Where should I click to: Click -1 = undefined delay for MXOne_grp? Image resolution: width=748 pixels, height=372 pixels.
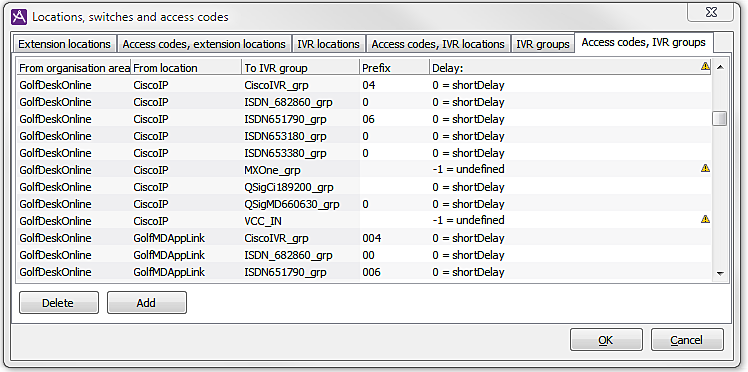click(x=468, y=169)
